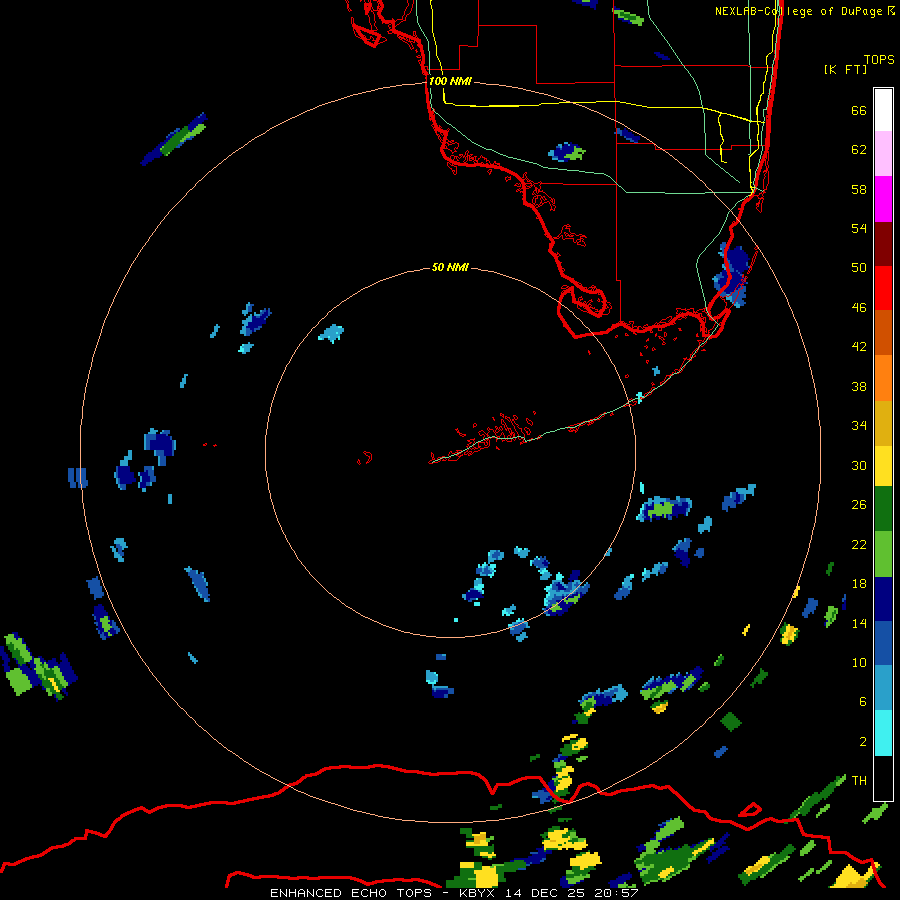Screen dimensions: 900x900
Task: Click the bright yellow legend swatch
Action: 883,466
